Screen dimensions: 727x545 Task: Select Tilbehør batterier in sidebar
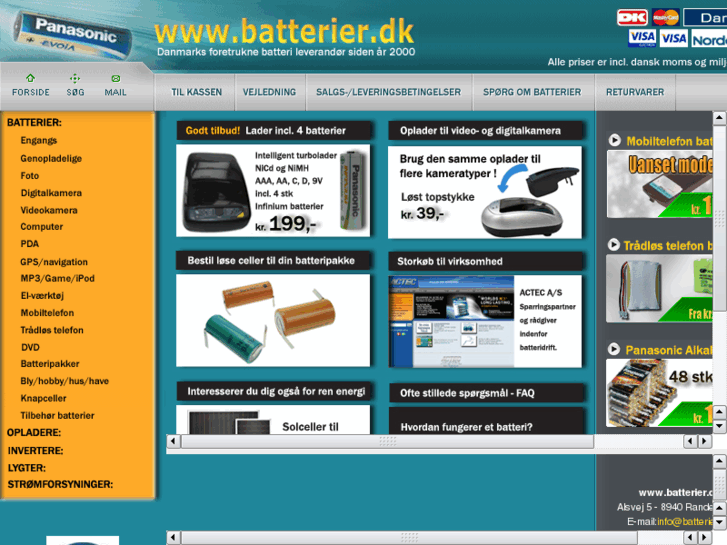(x=57, y=416)
